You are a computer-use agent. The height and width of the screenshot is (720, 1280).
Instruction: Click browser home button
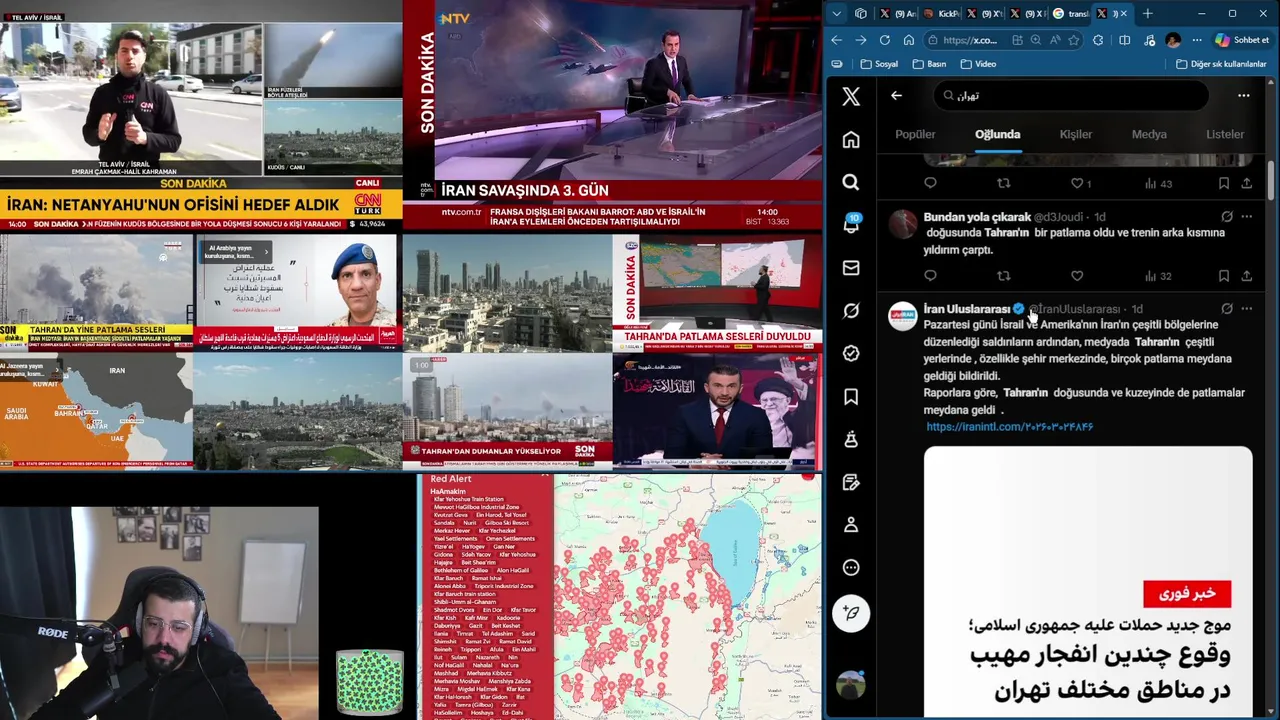909,40
